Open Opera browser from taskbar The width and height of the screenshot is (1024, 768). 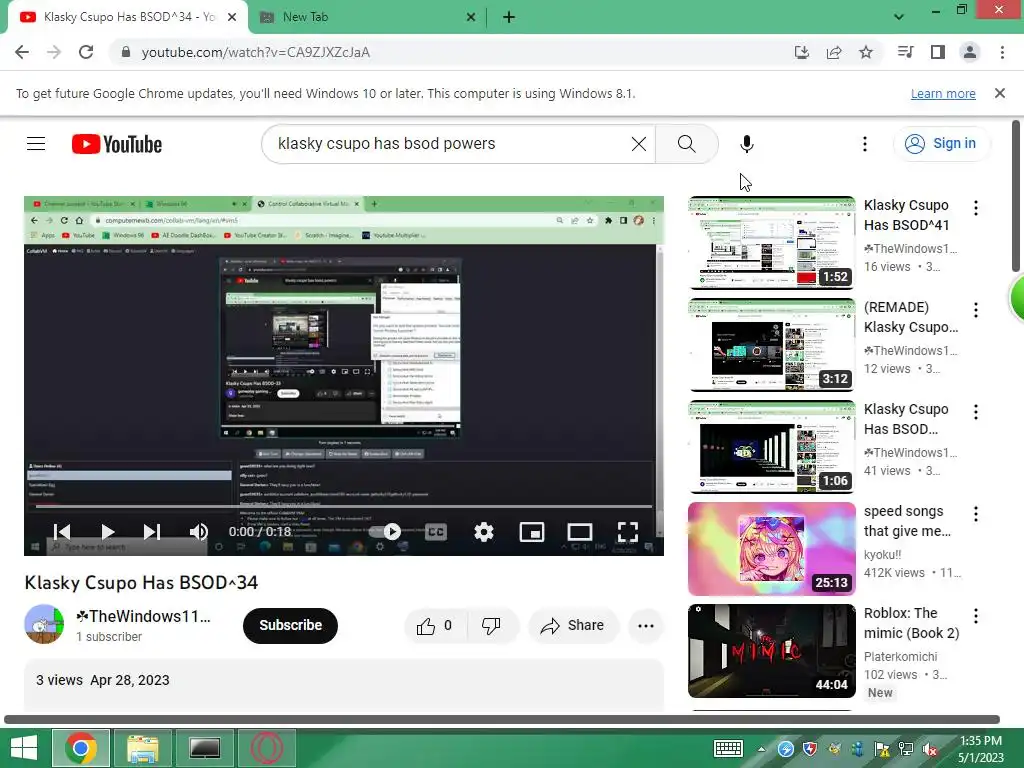click(266, 748)
